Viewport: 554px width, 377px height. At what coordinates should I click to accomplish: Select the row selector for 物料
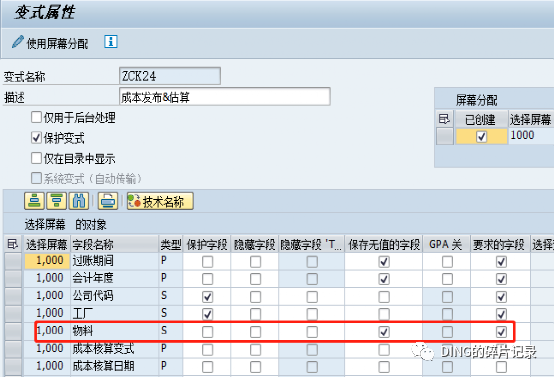13,331
